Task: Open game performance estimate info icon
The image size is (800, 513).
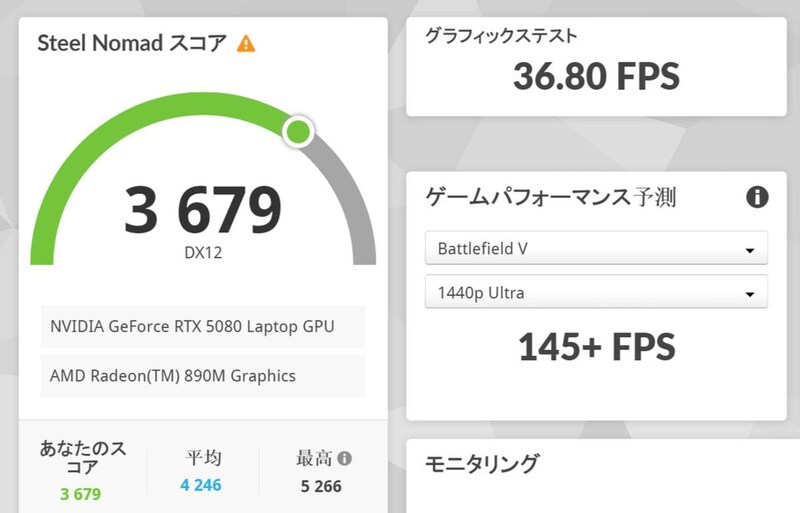Action: pos(757,197)
